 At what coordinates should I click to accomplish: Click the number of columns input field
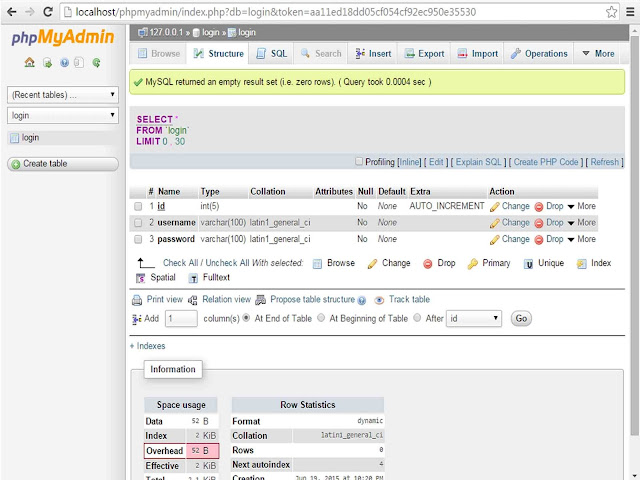[x=181, y=318]
